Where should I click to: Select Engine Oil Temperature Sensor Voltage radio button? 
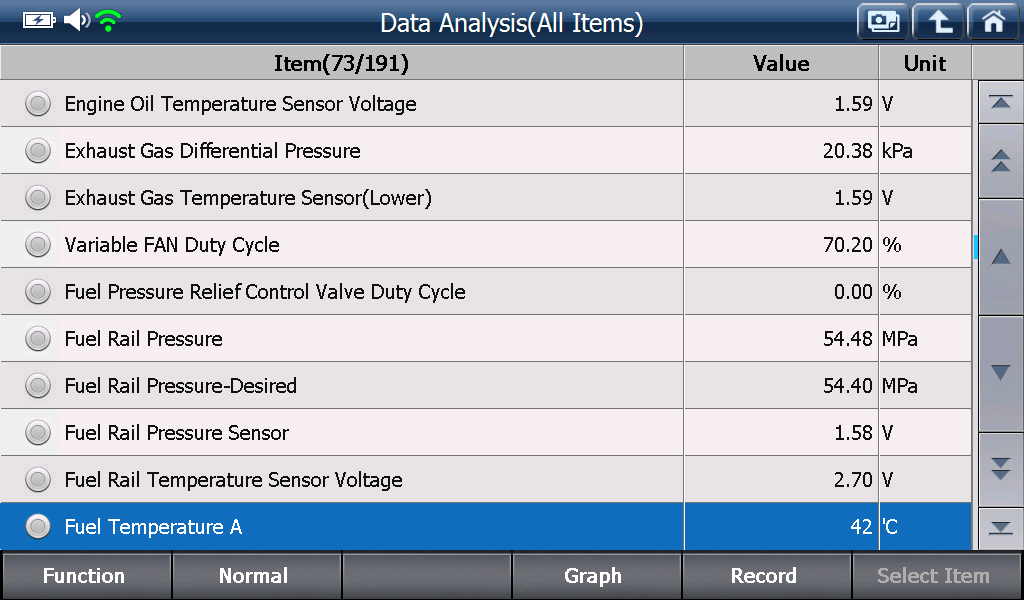[x=38, y=103]
